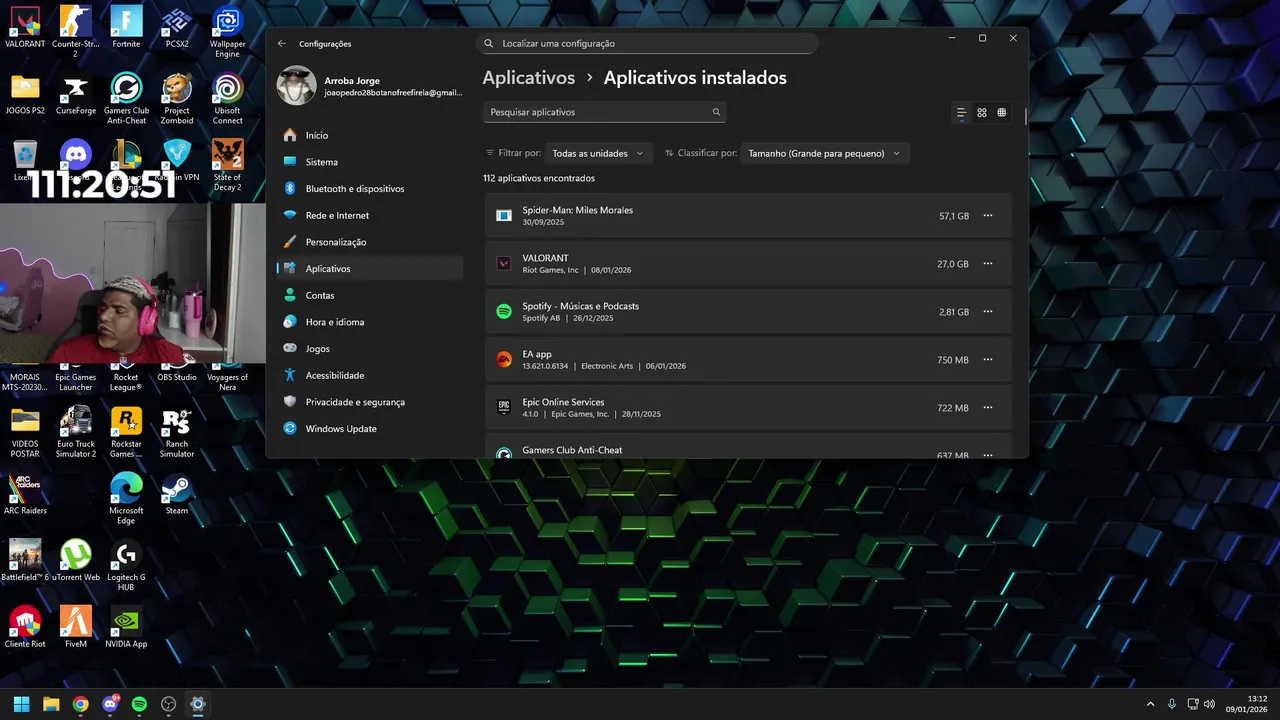
Task: Go back using Settings back arrow
Action: tap(282, 44)
